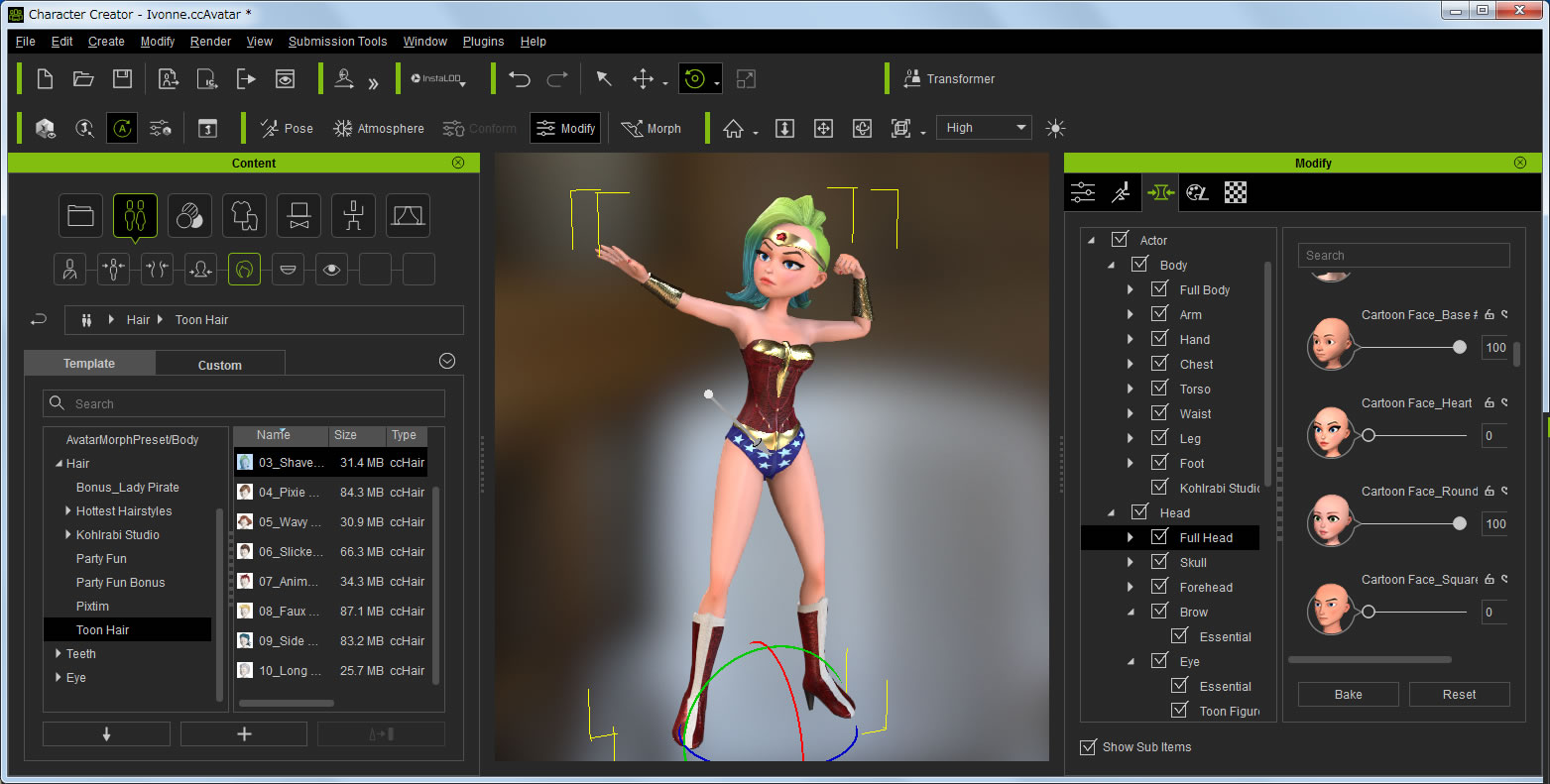Select the Hair subcategory icon in Content
Viewport: 1550px width, 784px height.
pos(244,269)
